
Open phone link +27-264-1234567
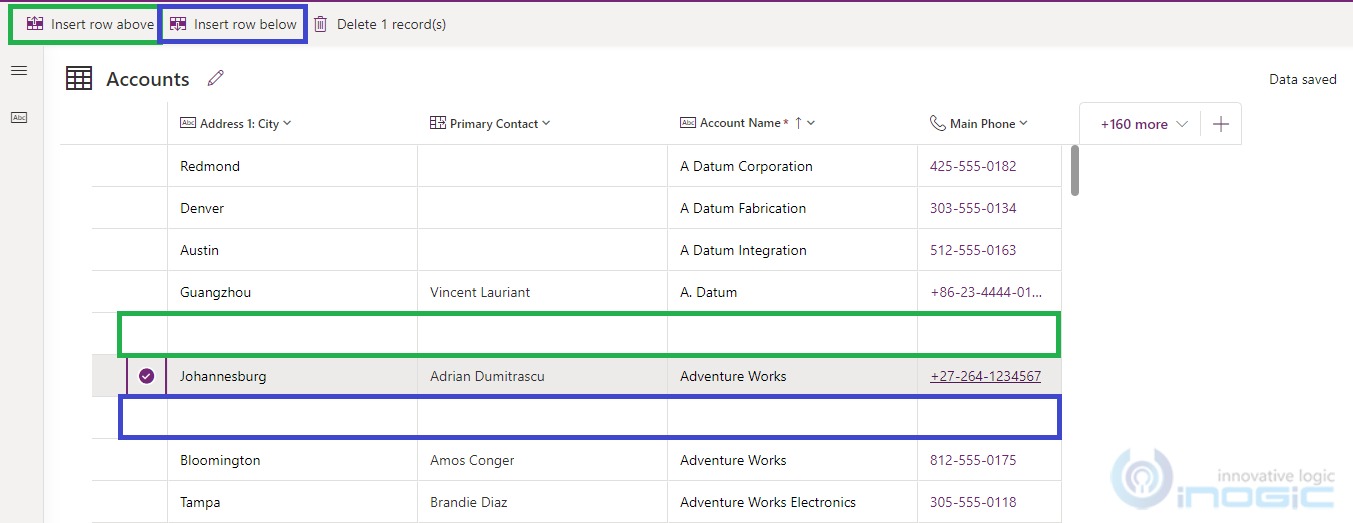(x=985, y=376)
